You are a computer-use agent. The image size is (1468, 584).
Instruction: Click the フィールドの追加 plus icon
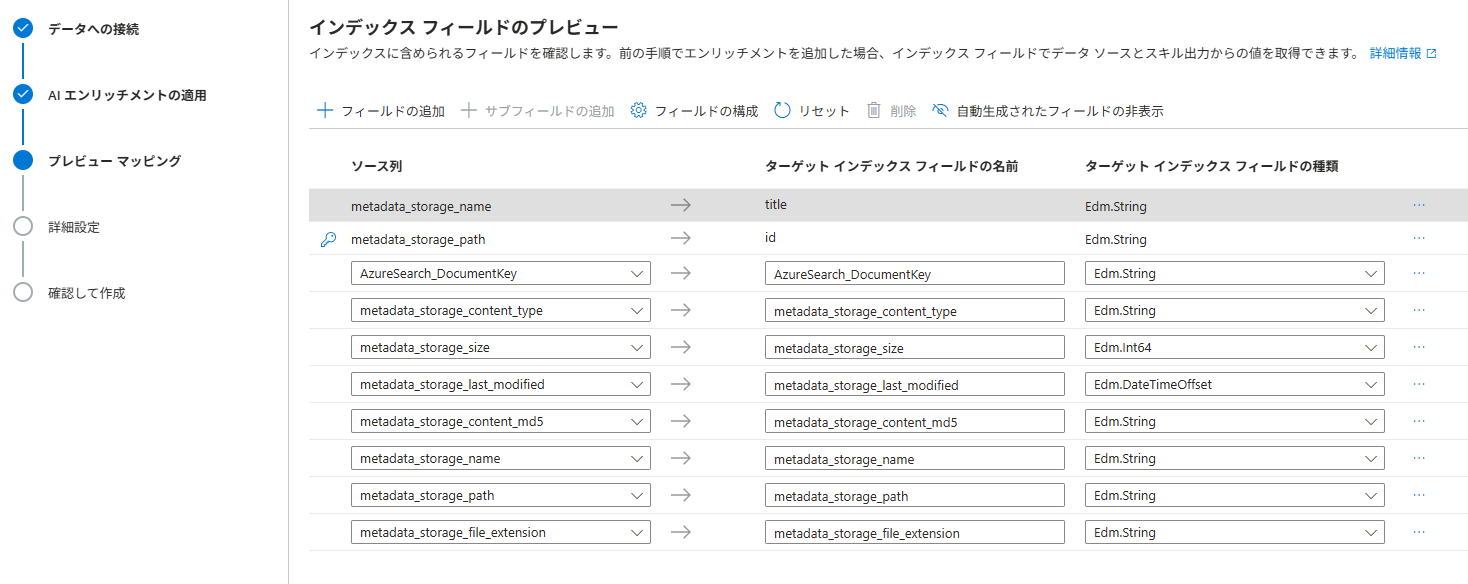pos(325,111)
